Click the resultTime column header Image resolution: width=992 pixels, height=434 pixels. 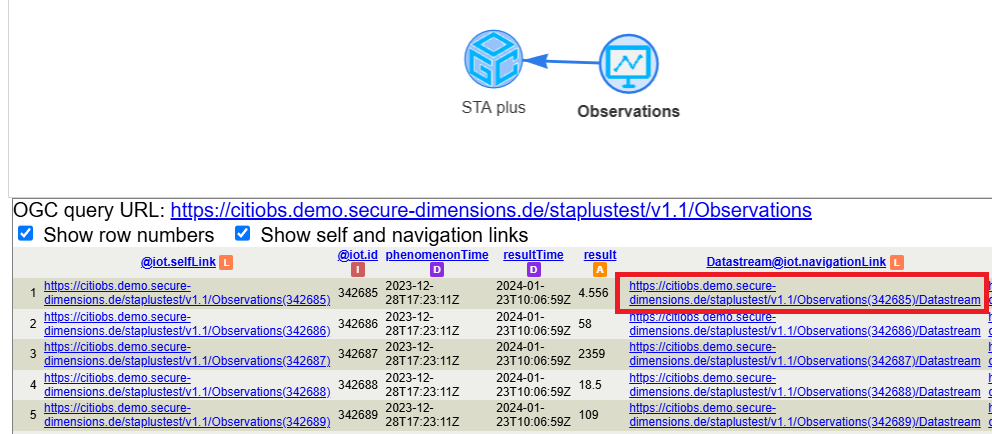pos(533,255)
